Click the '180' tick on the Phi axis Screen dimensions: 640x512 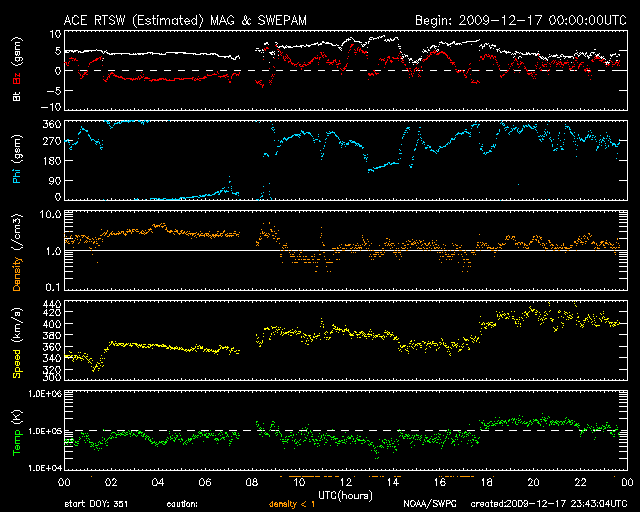52,161
